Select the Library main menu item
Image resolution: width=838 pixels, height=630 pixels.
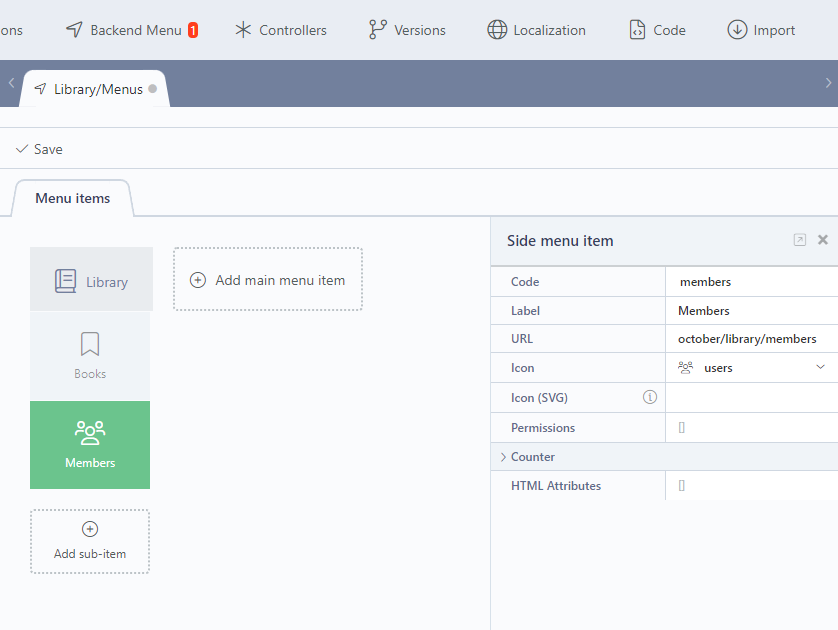click(x=91, y=279)
